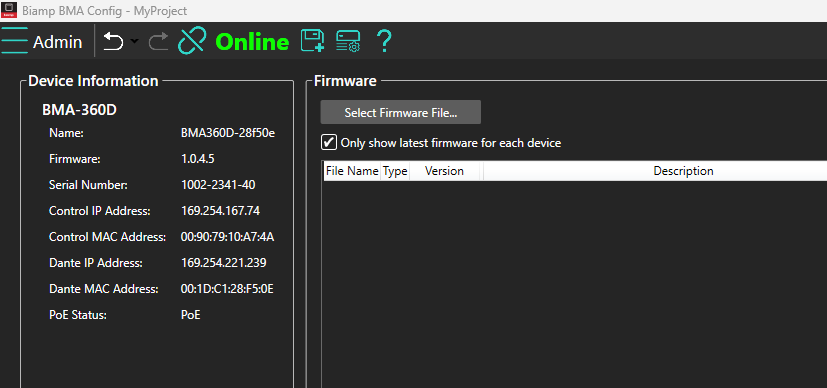
Task: Select device name BMA360D-28f50e value
Action: 228,133
